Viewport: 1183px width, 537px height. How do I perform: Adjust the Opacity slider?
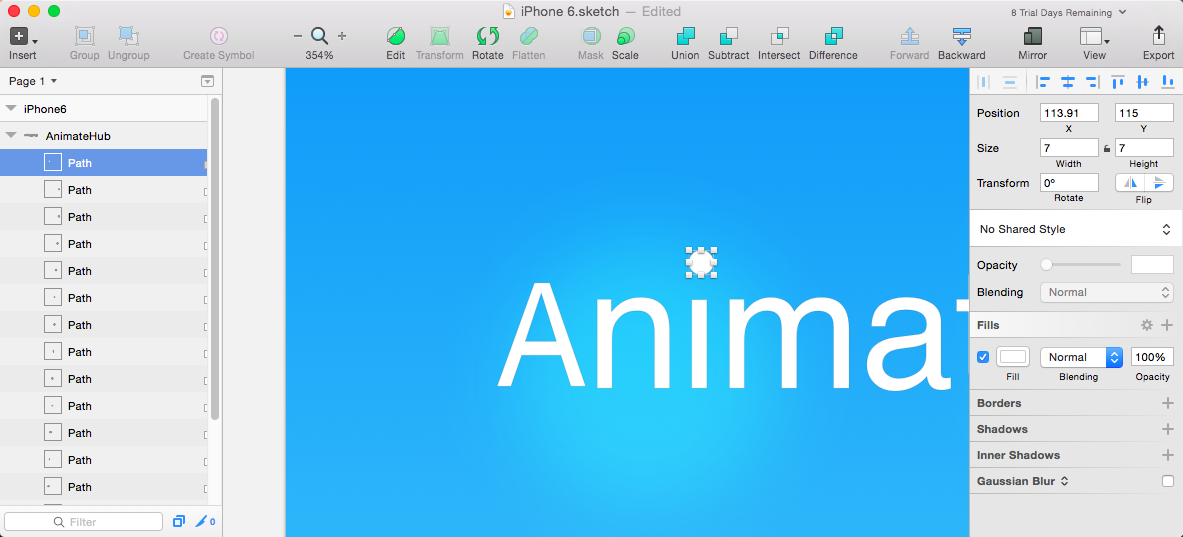point(1080,265)
